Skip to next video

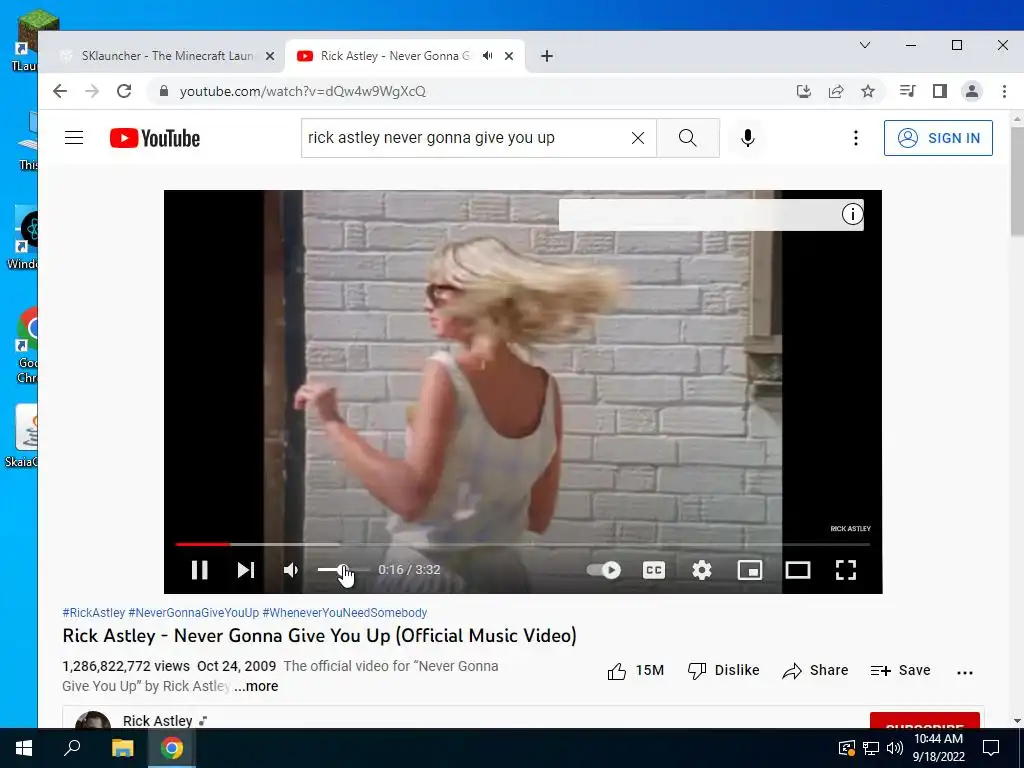coord(246,570)
